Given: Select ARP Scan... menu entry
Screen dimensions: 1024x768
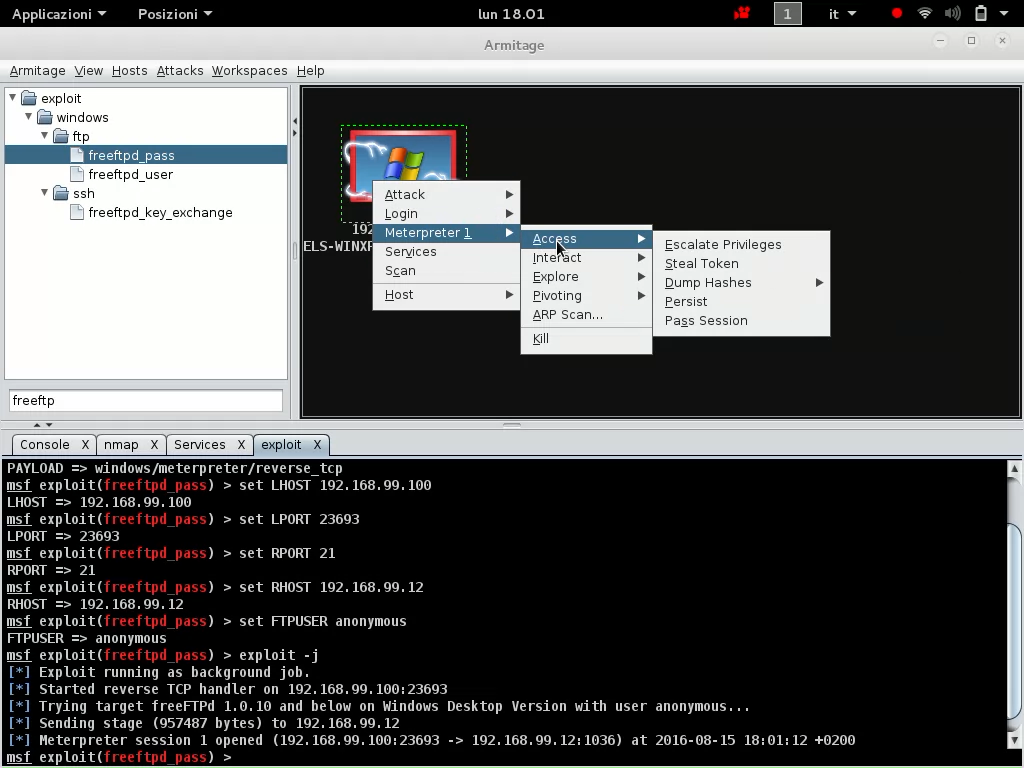Looking at the screenshot, I should tap(586, 315).
